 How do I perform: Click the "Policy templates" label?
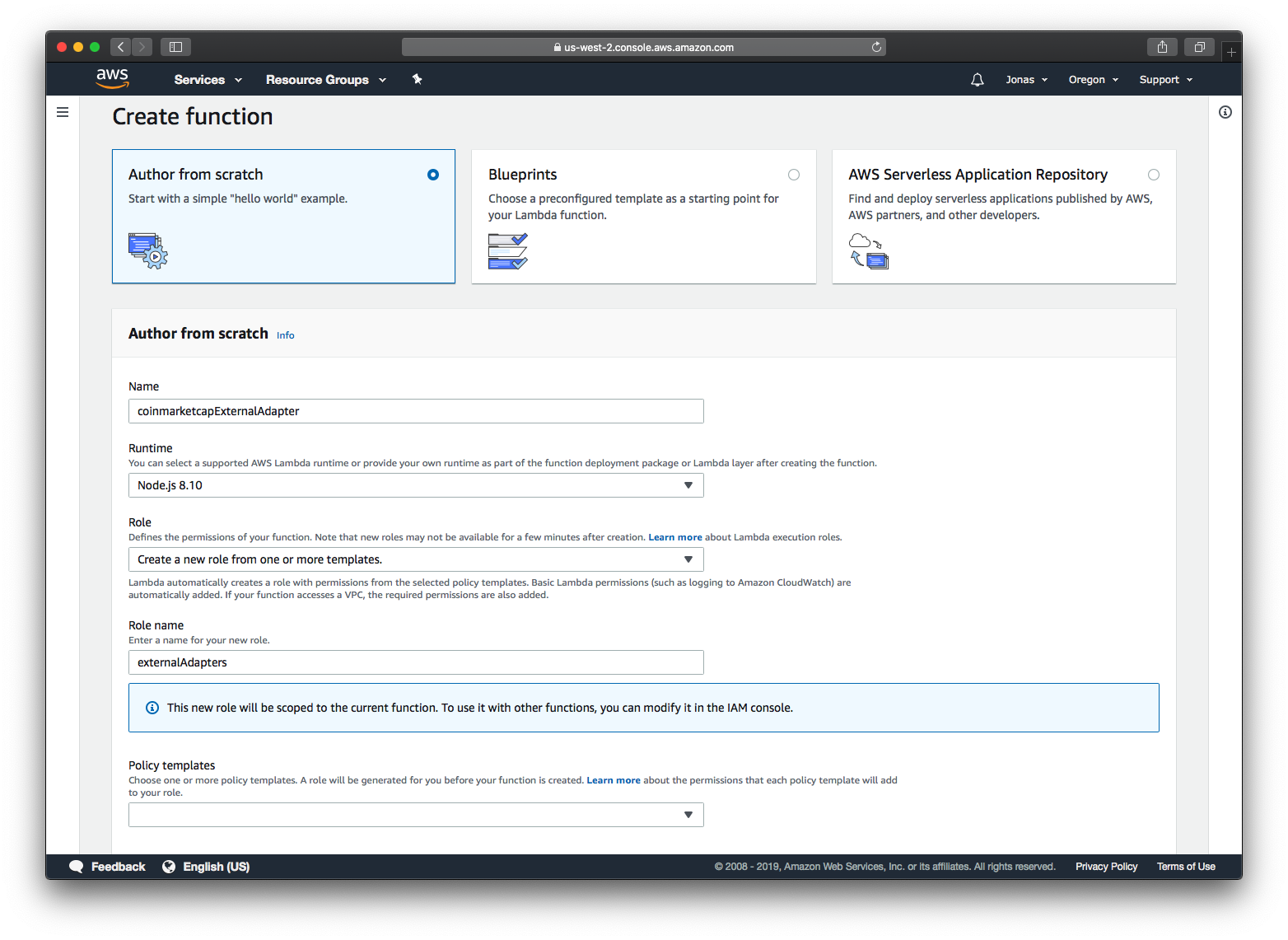171,765
